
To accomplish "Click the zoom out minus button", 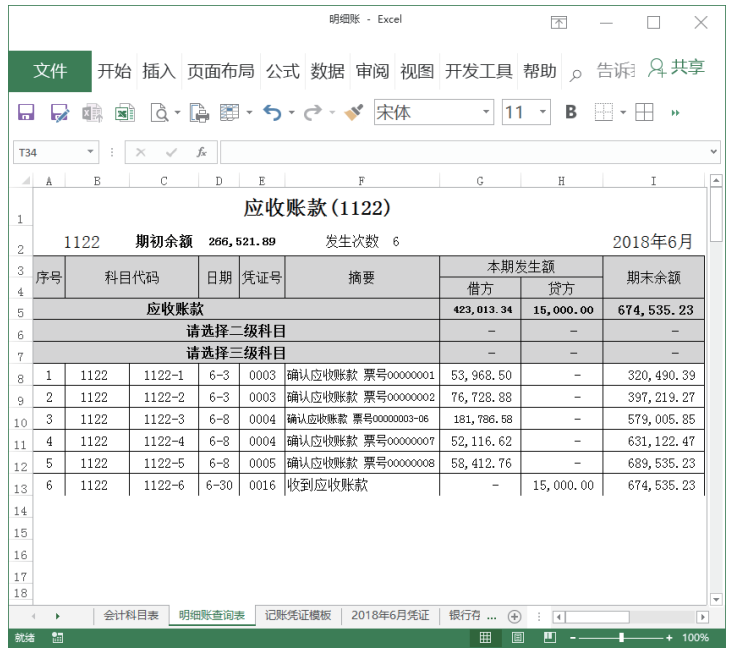I will [572, 638].
